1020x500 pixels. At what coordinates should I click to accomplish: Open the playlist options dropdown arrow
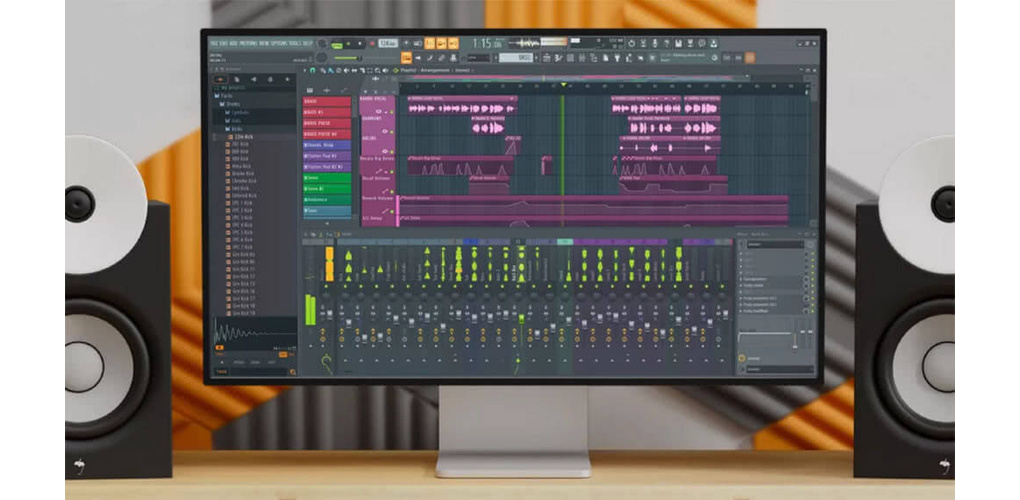(x=304, y=70)
